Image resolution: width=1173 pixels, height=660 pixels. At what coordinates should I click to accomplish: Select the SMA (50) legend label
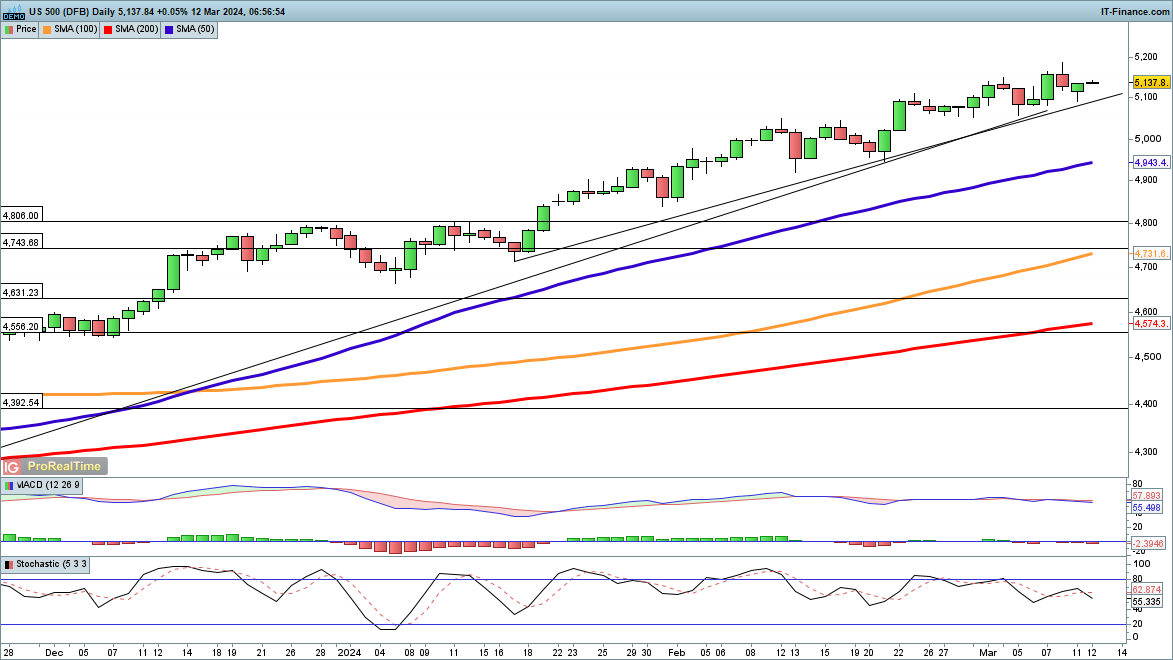click(195, 29)
